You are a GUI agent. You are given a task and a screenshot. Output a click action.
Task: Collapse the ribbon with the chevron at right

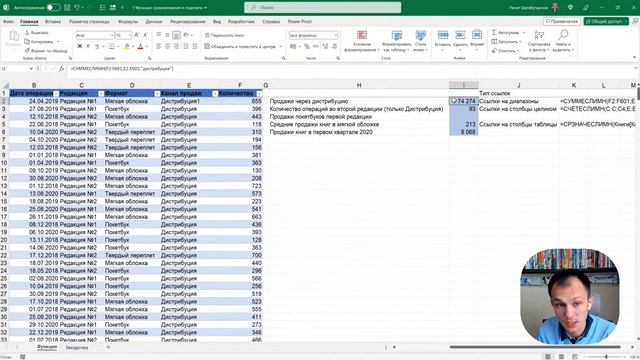(634, 57)
